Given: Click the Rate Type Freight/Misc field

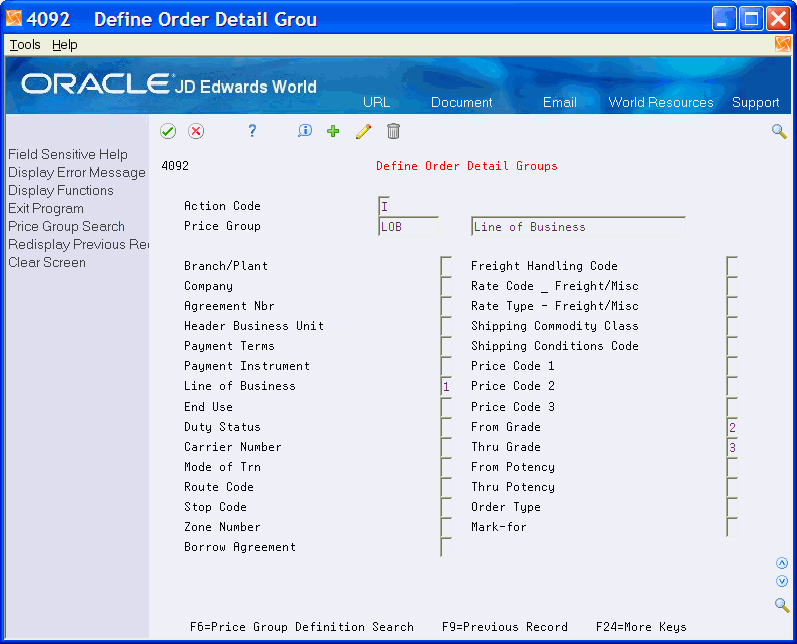Looking at the screenshot, I should click(732, 306).
